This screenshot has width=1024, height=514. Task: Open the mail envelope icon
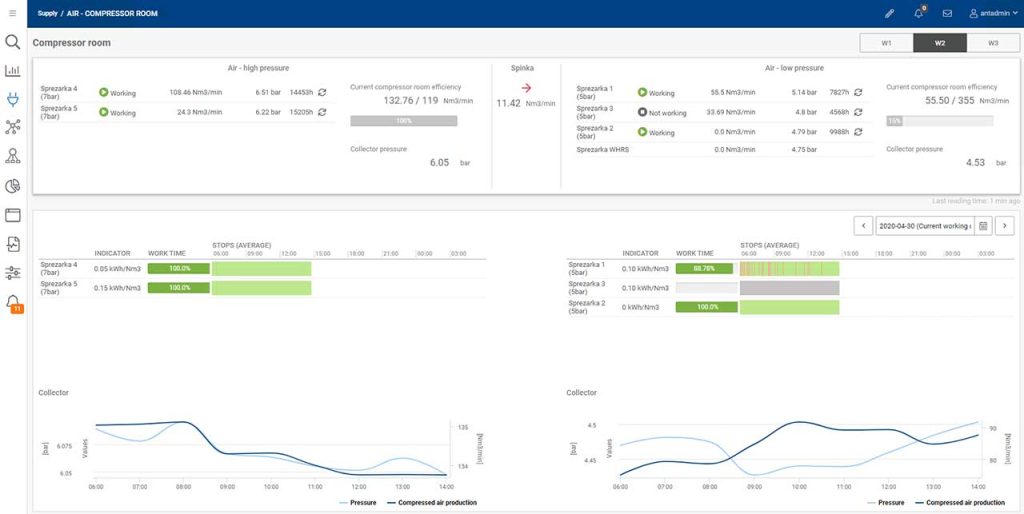pos(947,13)
